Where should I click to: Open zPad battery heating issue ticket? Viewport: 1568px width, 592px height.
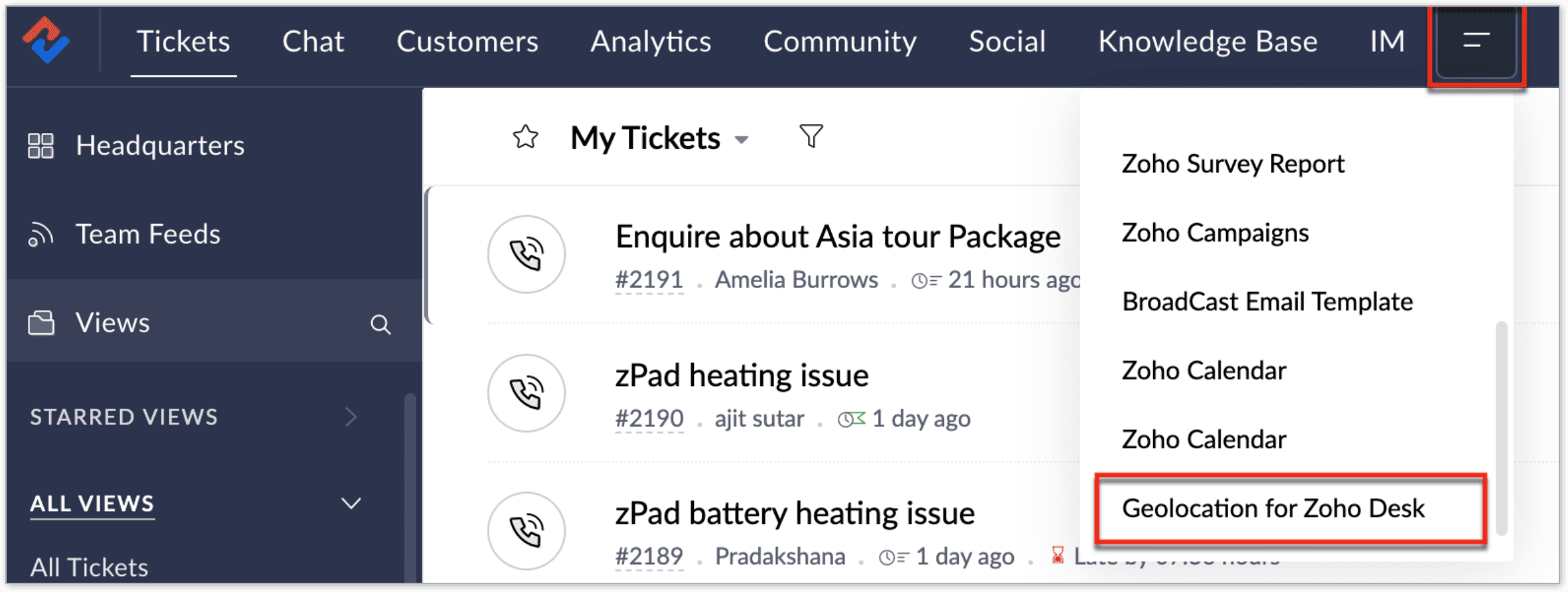pyautogui.click(x=795, y=513)
